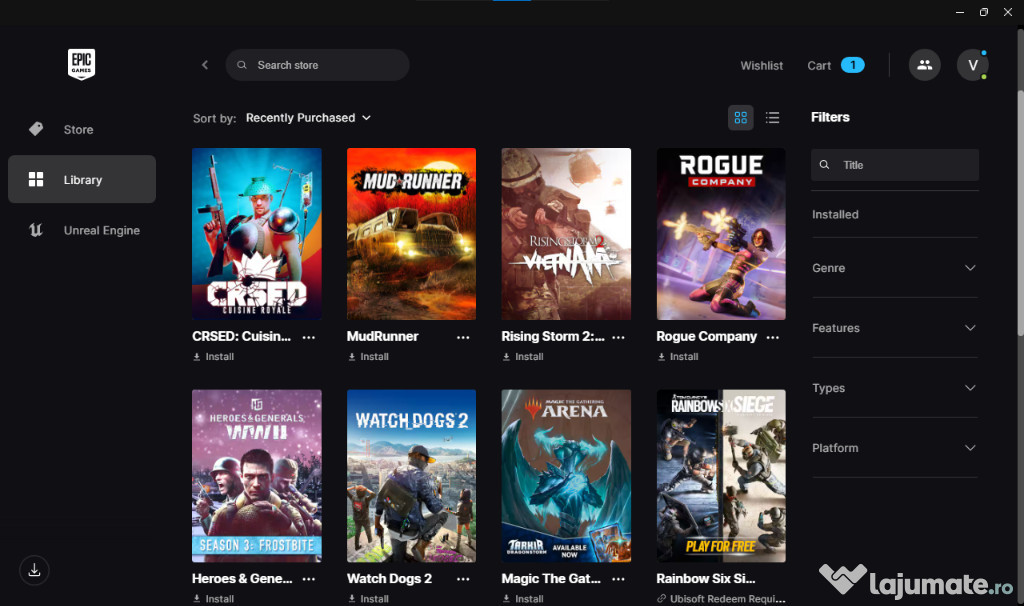This screenshot has height=606, width=1024.
Task: Install Rising Storm 2: Vietnam
Action: pyautogui.click(x=523, y=357)
